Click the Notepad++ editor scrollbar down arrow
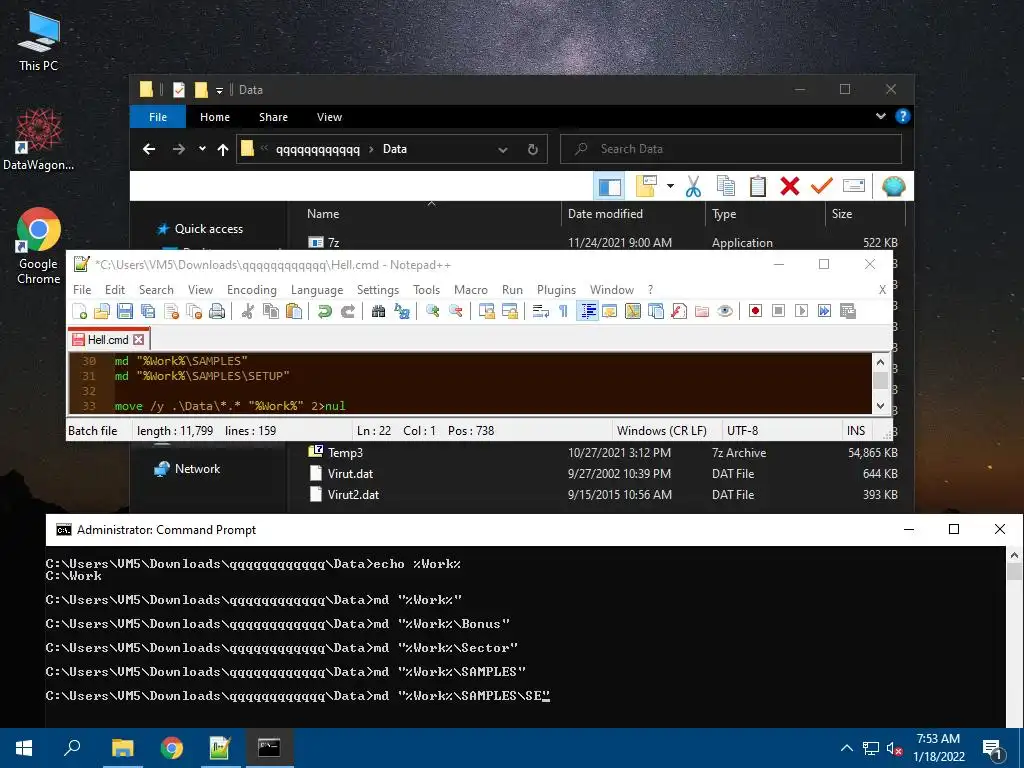This screenshot has width=1024, height=768. (x=880, y=406)
